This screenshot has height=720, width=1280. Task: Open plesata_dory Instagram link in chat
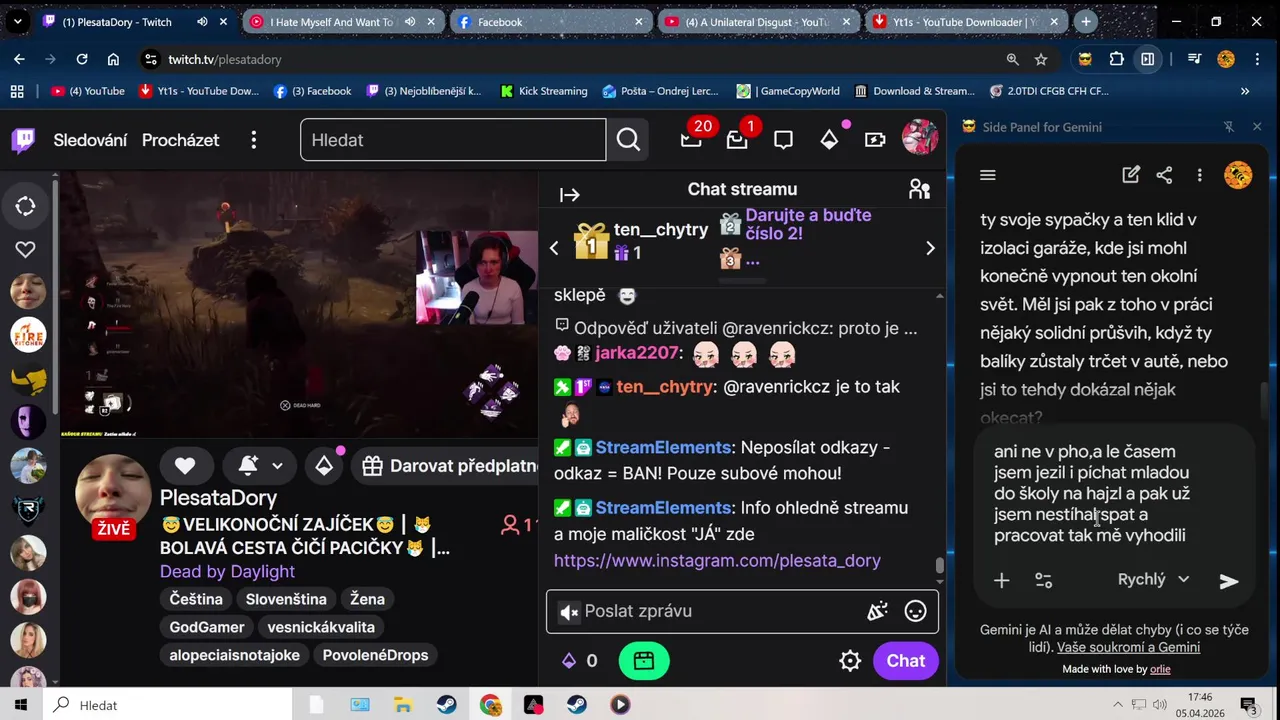click(x=717, y=561)
